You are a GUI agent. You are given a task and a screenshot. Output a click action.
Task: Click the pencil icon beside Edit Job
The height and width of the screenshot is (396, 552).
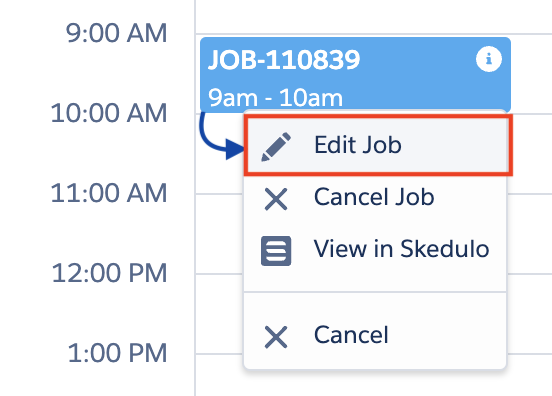[x=276, y=147]
